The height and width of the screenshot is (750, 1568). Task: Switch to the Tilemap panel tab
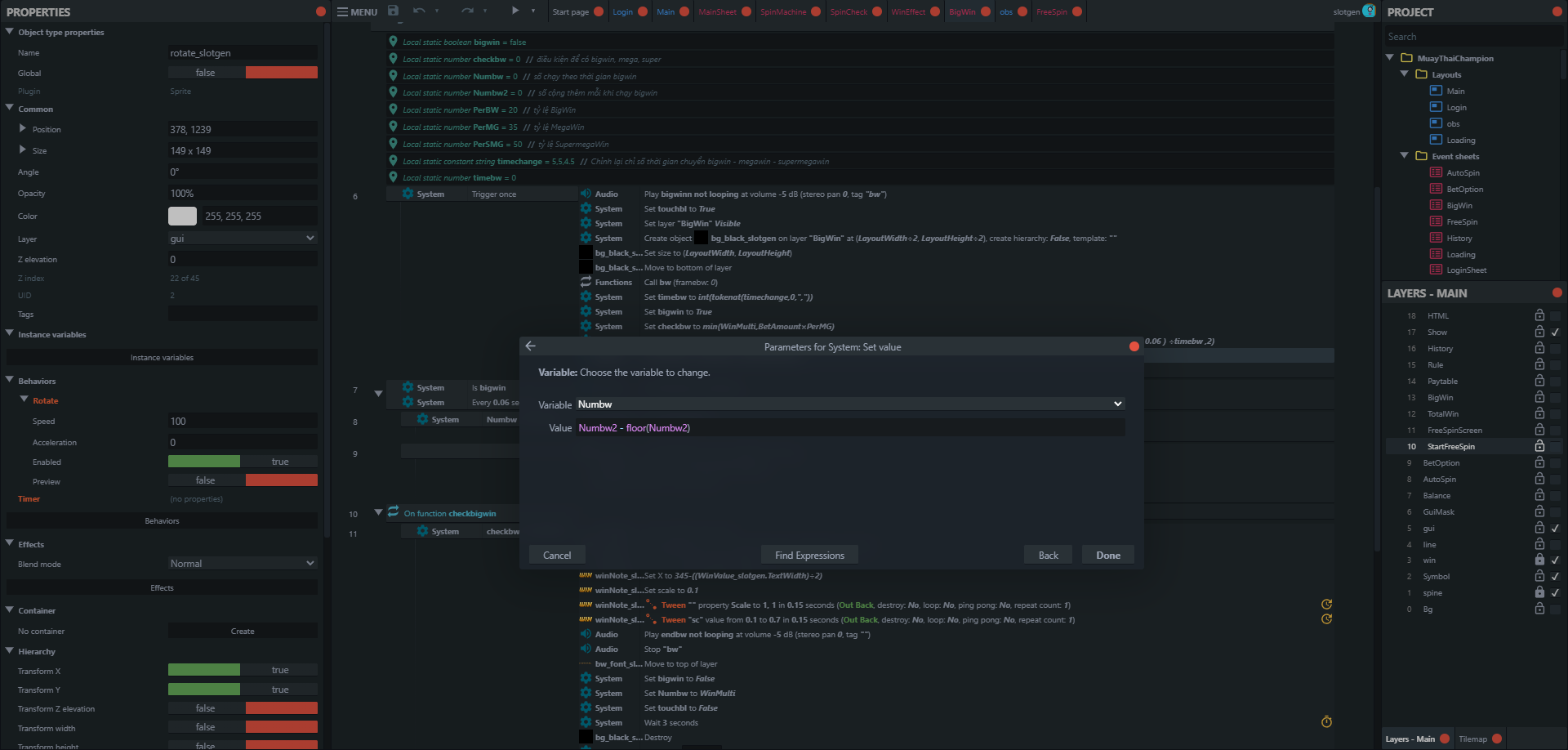click(1472, 739)
